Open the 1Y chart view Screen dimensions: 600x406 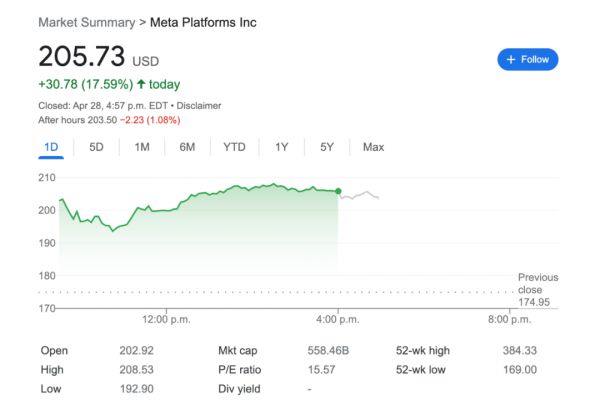[x=282, y=147]
